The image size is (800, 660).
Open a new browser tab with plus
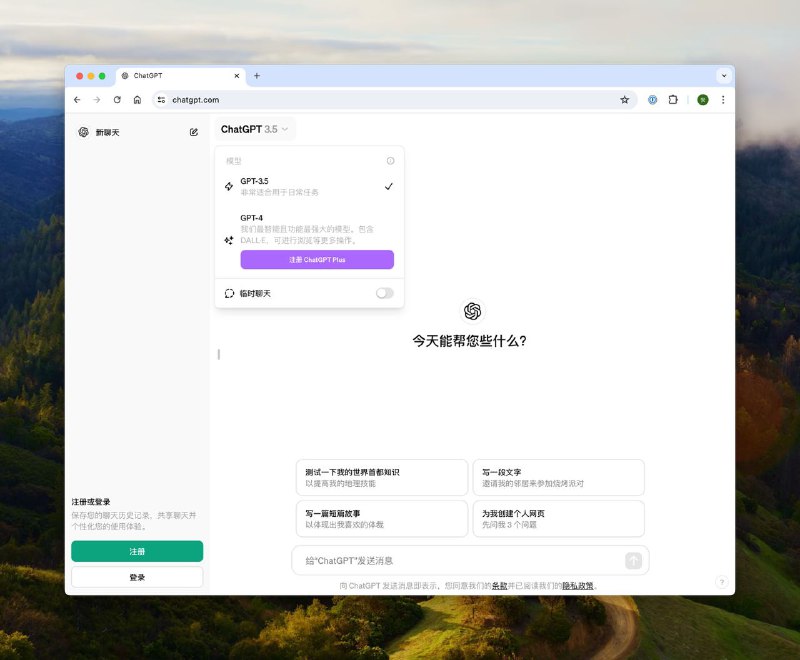(x=257, y=75)
